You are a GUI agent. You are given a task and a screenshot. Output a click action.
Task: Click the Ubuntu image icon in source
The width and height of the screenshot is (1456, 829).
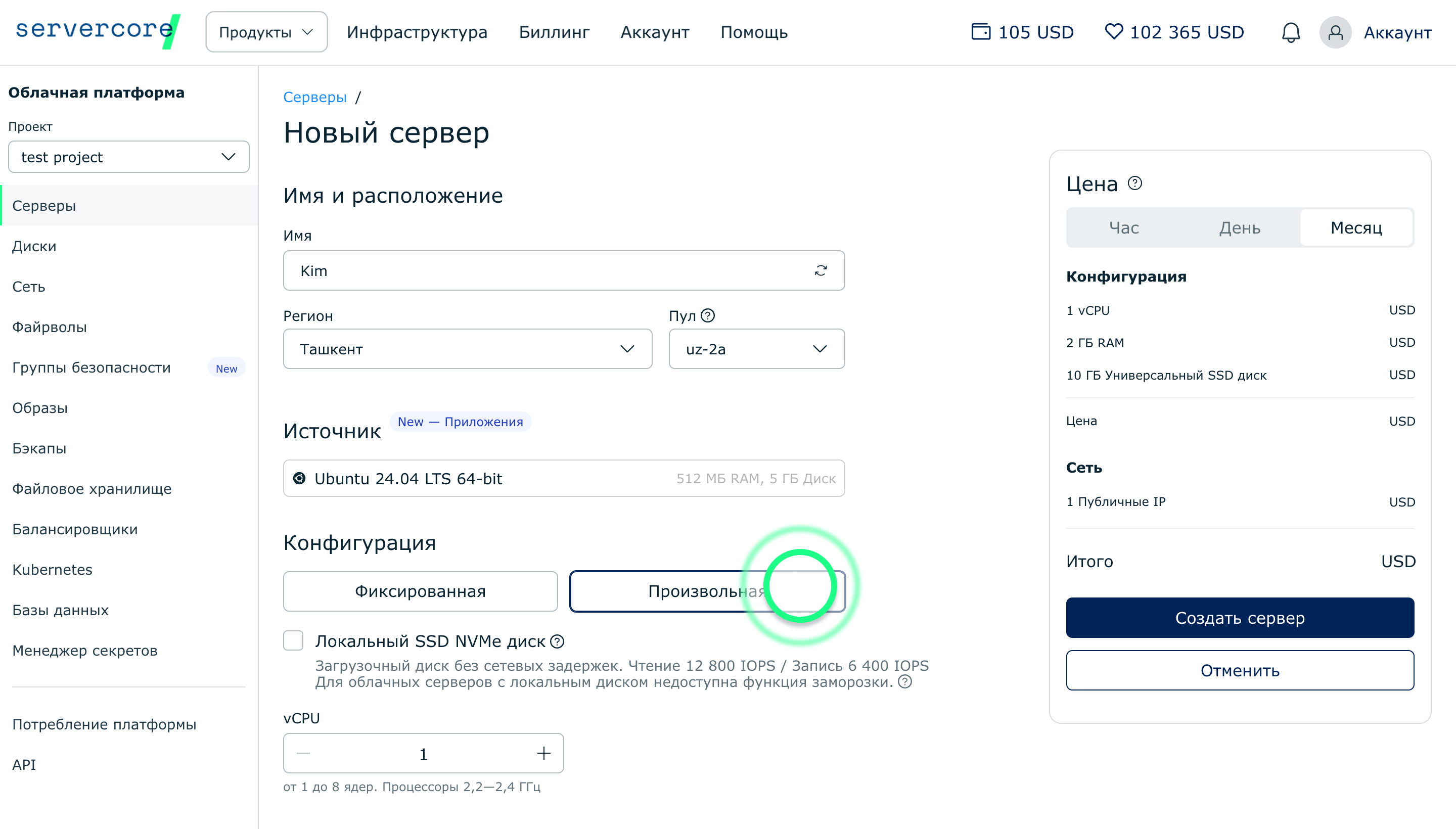coord(299,478)
